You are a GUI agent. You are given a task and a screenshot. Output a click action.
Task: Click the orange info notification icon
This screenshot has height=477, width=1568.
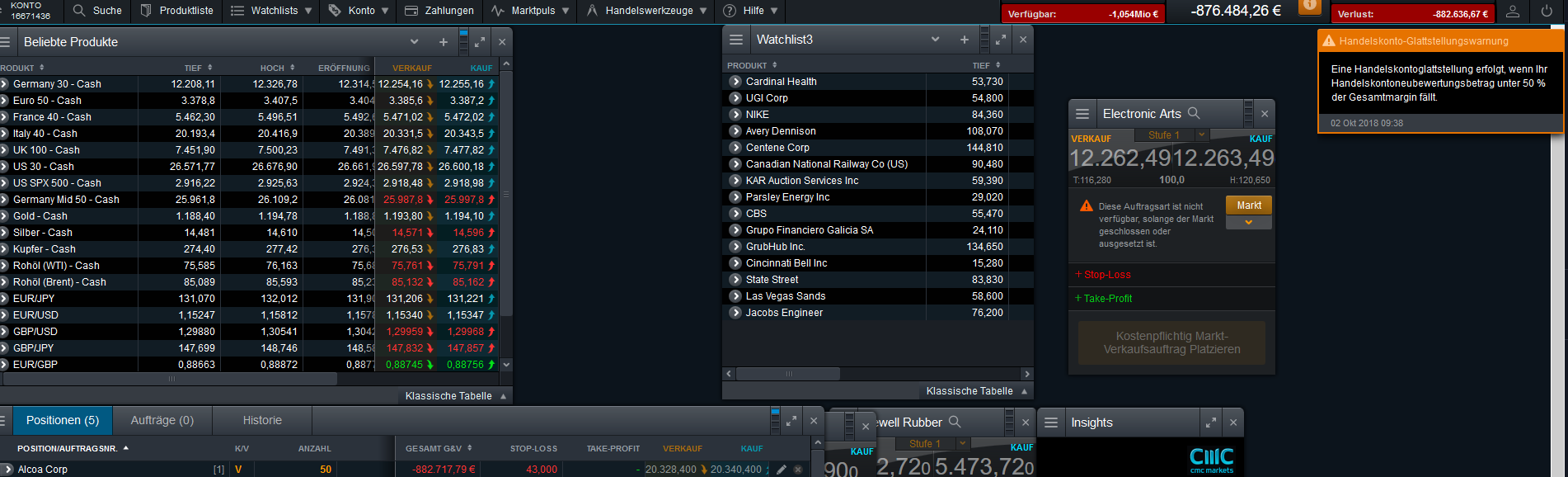coord(1310,7)
